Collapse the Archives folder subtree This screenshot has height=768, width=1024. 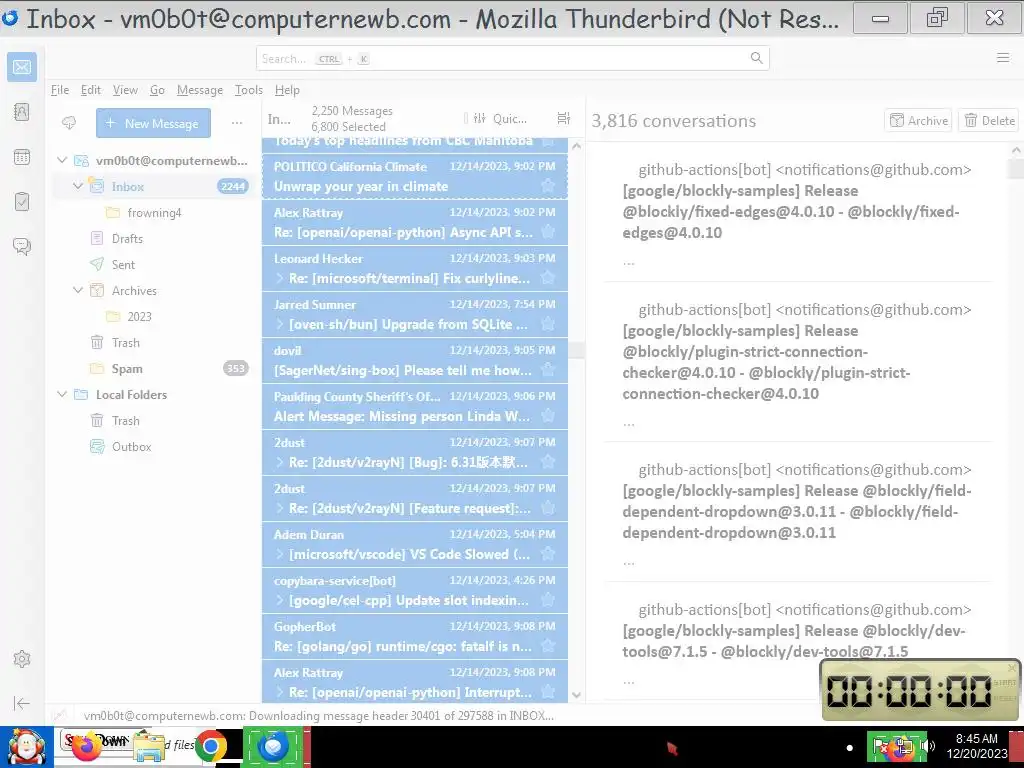click(78, 290)
